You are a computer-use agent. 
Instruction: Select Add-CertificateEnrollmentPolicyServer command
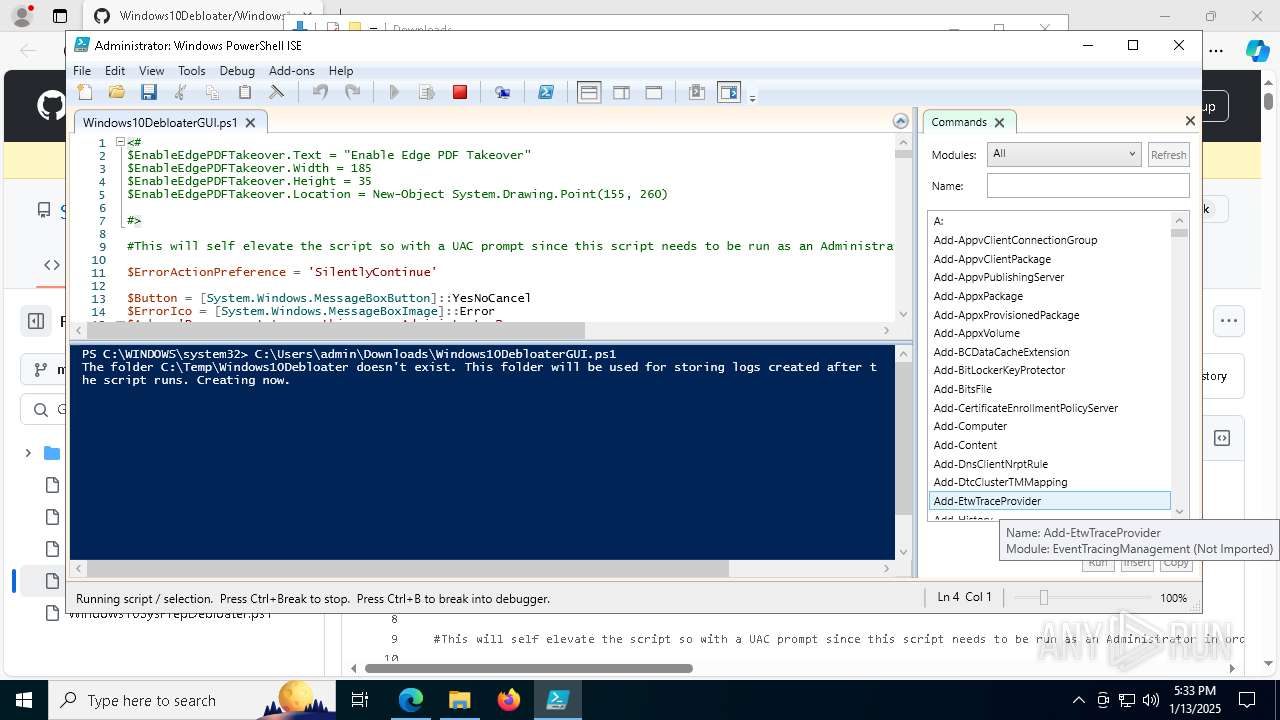pyautogui.click(x=1049, y=408)
